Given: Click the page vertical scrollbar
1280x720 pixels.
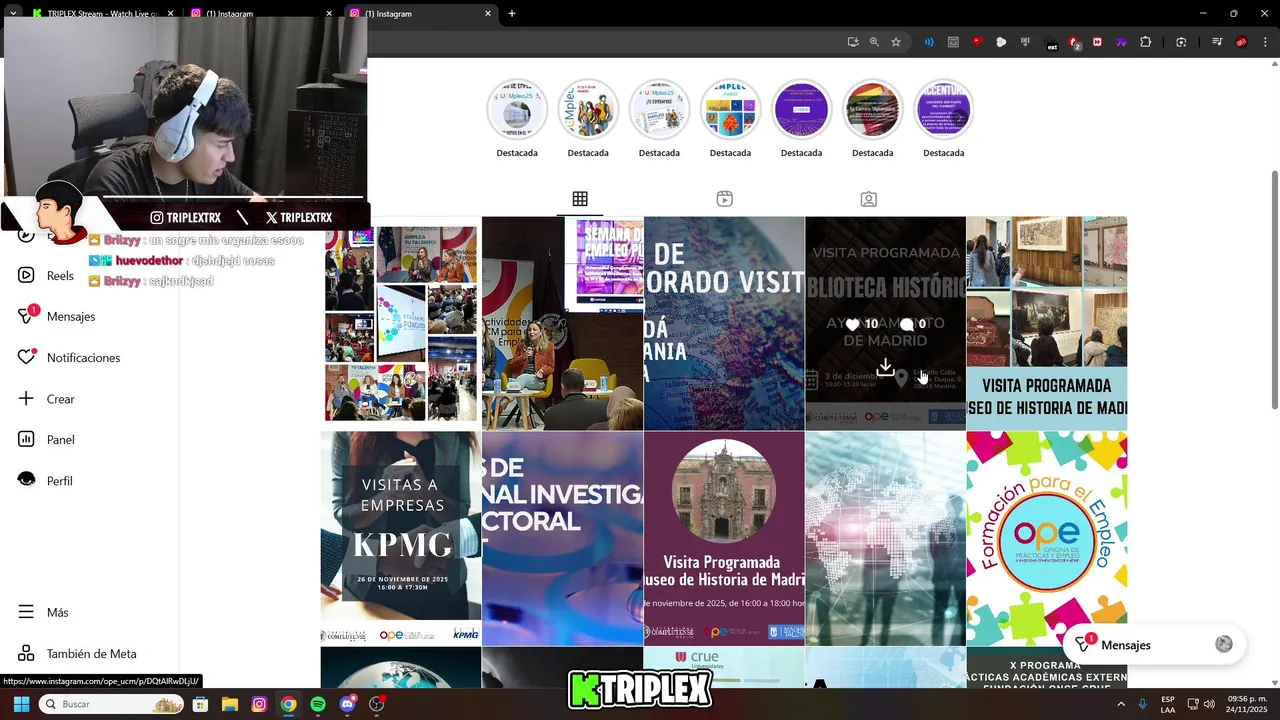Looking at the screenshot, I should [1274, 290].
